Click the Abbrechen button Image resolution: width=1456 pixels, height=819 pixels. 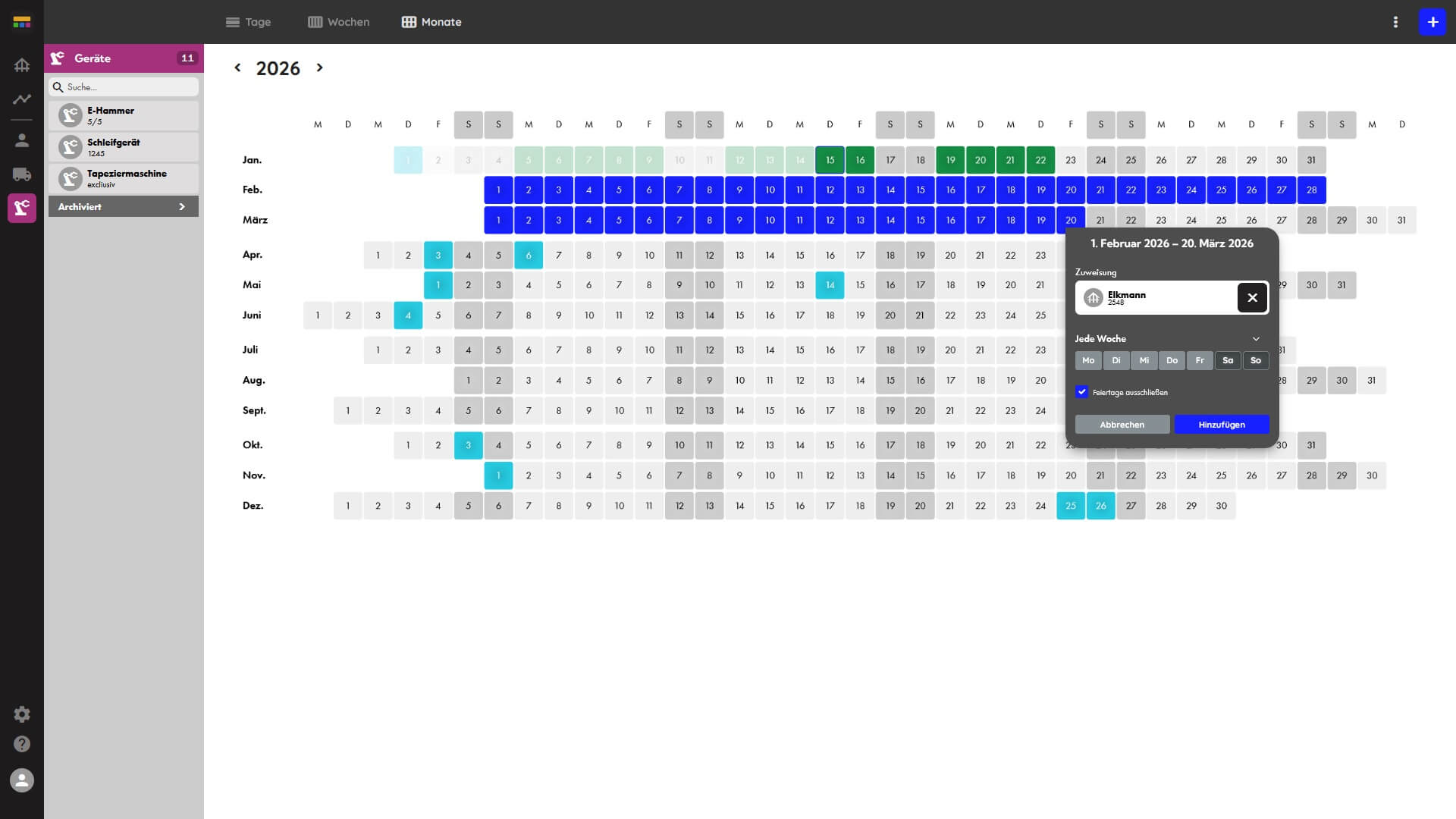pos(1122,425)
